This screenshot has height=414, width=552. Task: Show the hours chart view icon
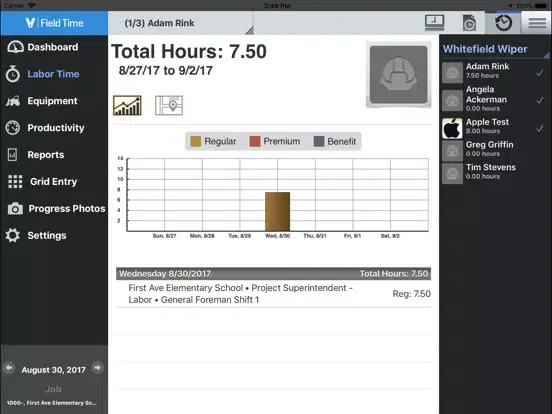127,105
